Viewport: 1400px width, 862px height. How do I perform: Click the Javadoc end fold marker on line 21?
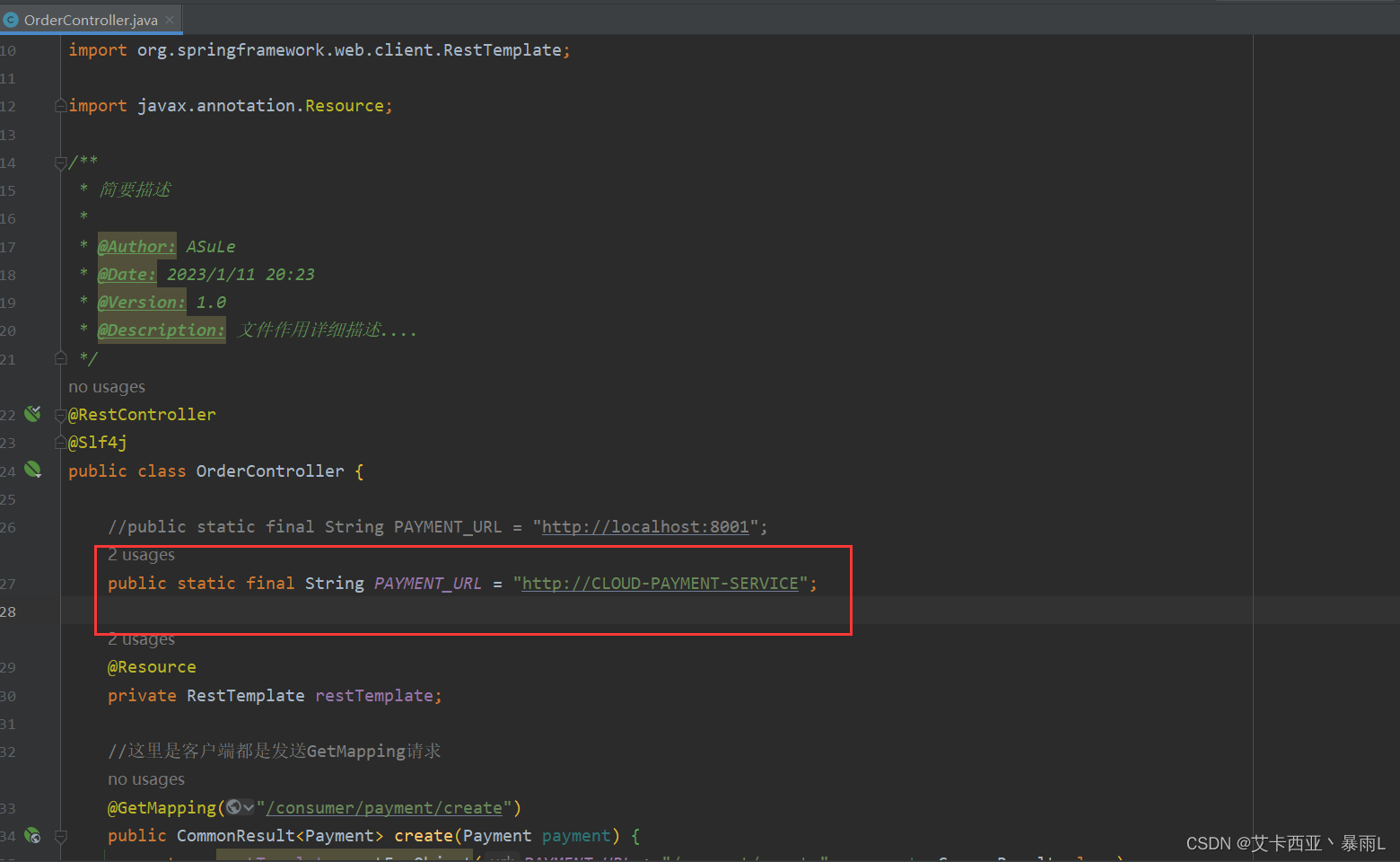tap(61, 358)
